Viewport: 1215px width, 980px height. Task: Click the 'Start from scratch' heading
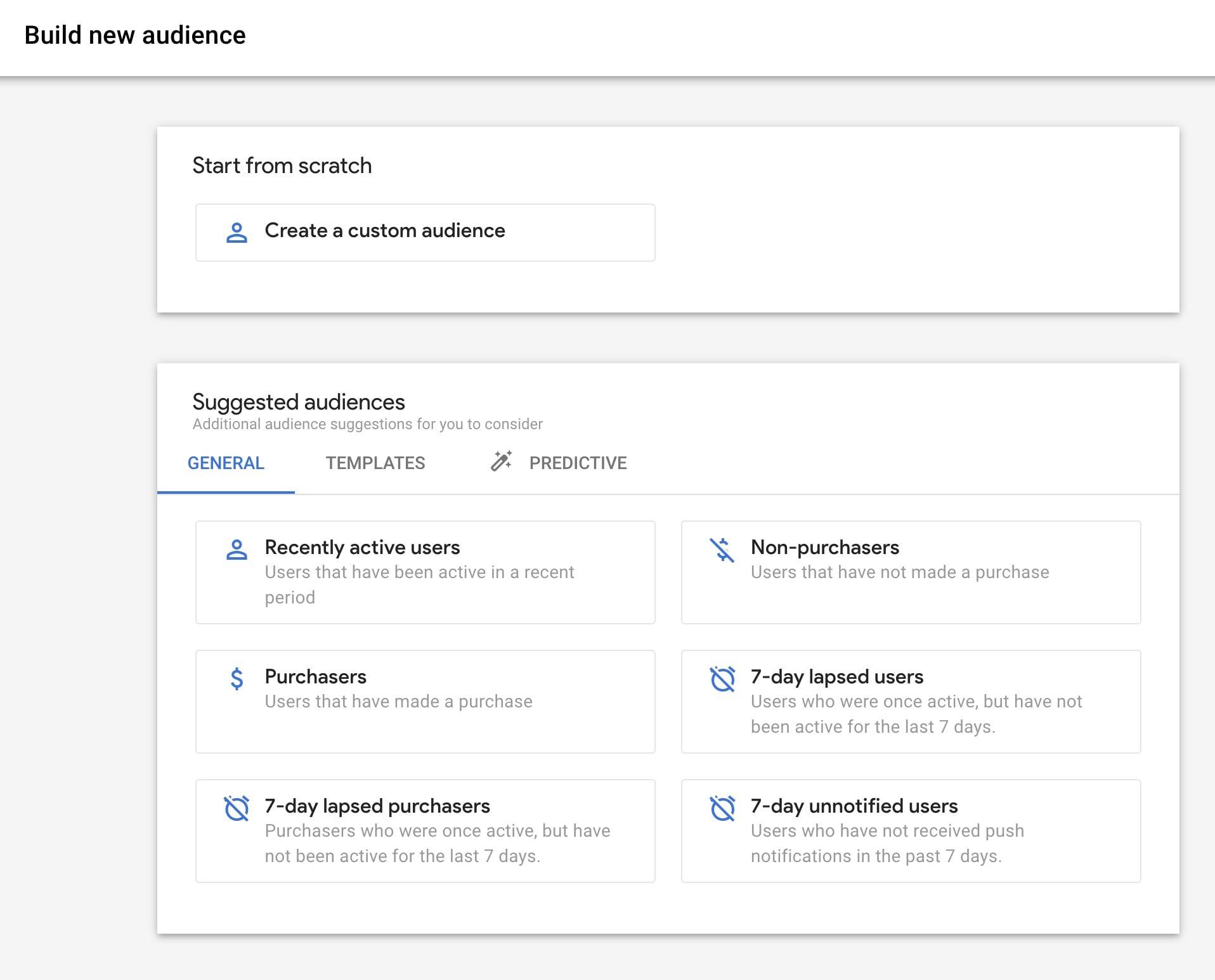pos(282,165)
